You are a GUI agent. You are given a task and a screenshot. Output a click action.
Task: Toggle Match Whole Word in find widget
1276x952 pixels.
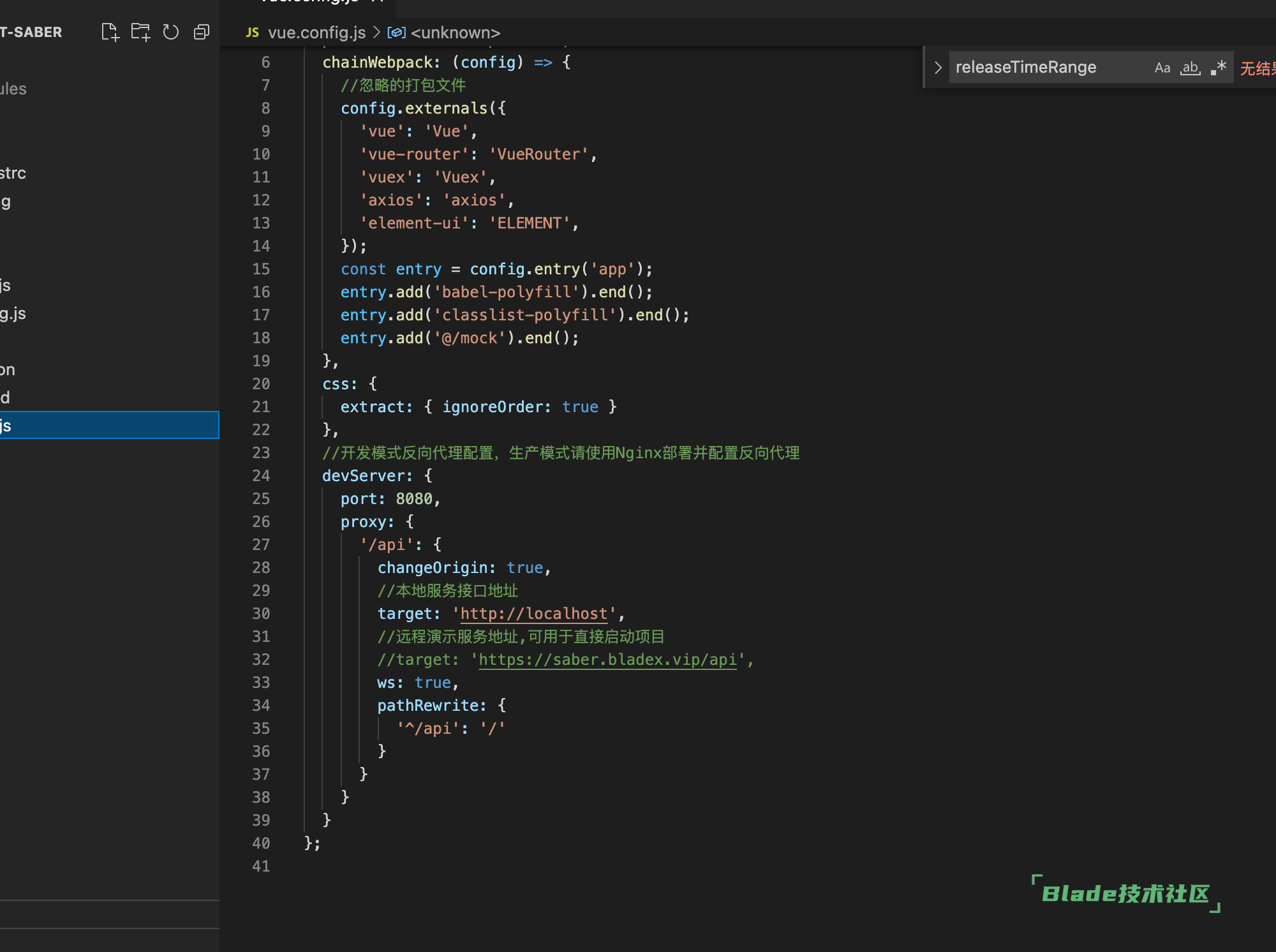[1191, 68]
